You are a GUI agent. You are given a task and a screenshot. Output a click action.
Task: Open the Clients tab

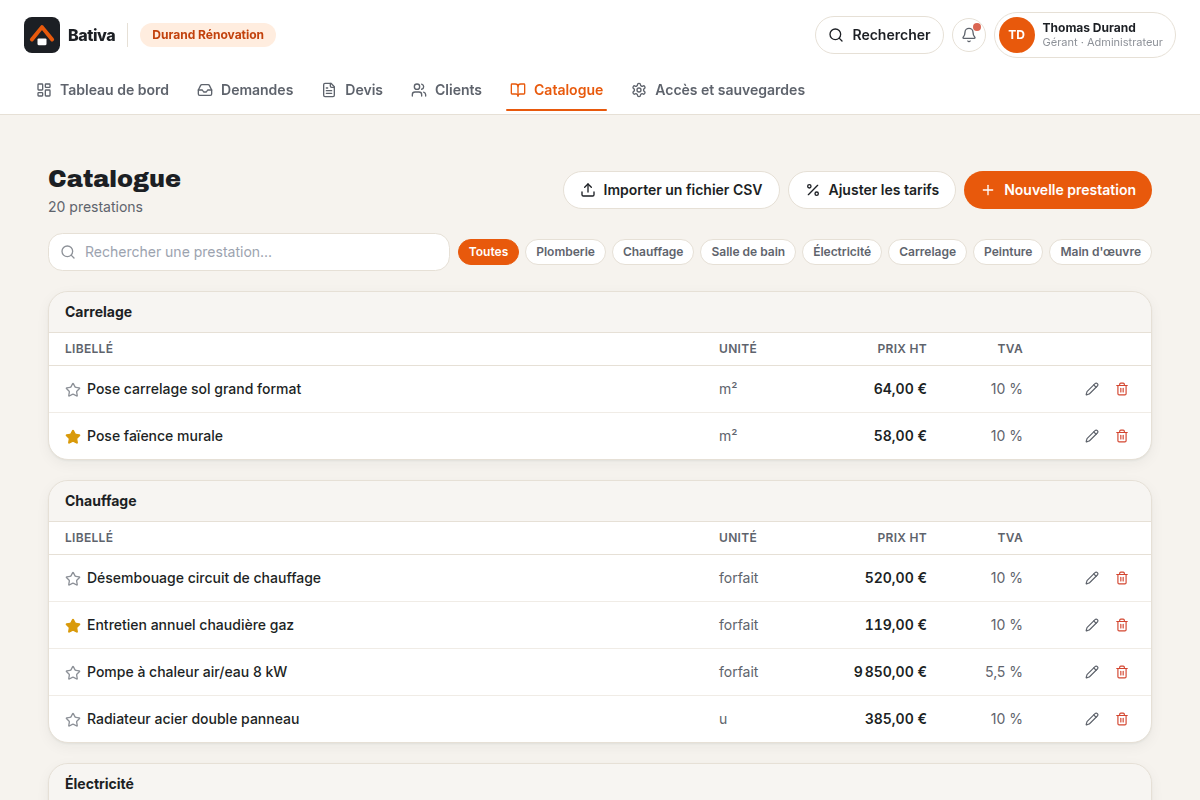click(447, 90)
